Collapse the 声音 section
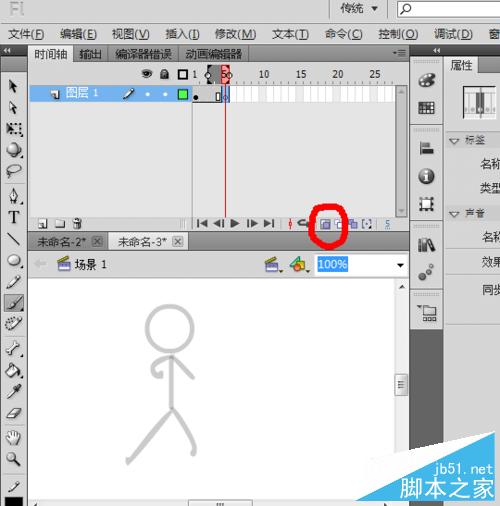This screenshot has width=500, height=506. pyautogui.click(x=454, y=214)
